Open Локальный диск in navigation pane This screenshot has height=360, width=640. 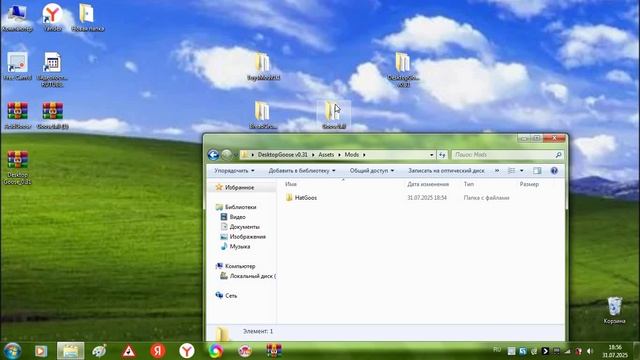tap(252, 276)
